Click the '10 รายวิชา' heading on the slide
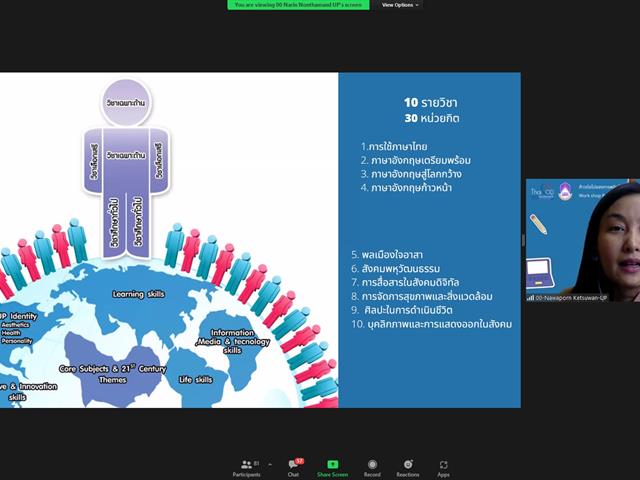The width and height of the screenshot is (640, 480). click(x=431, y=102)
